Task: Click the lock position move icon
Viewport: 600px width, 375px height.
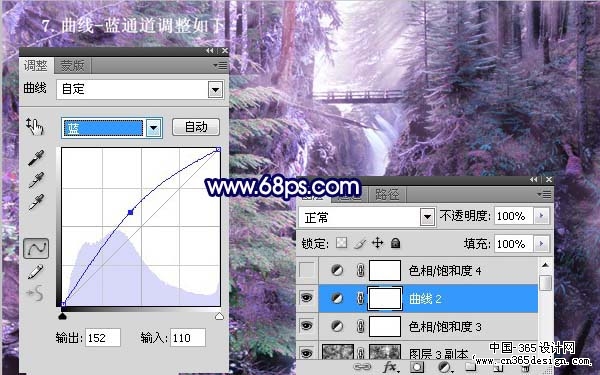Action: (x=377, y=243)
